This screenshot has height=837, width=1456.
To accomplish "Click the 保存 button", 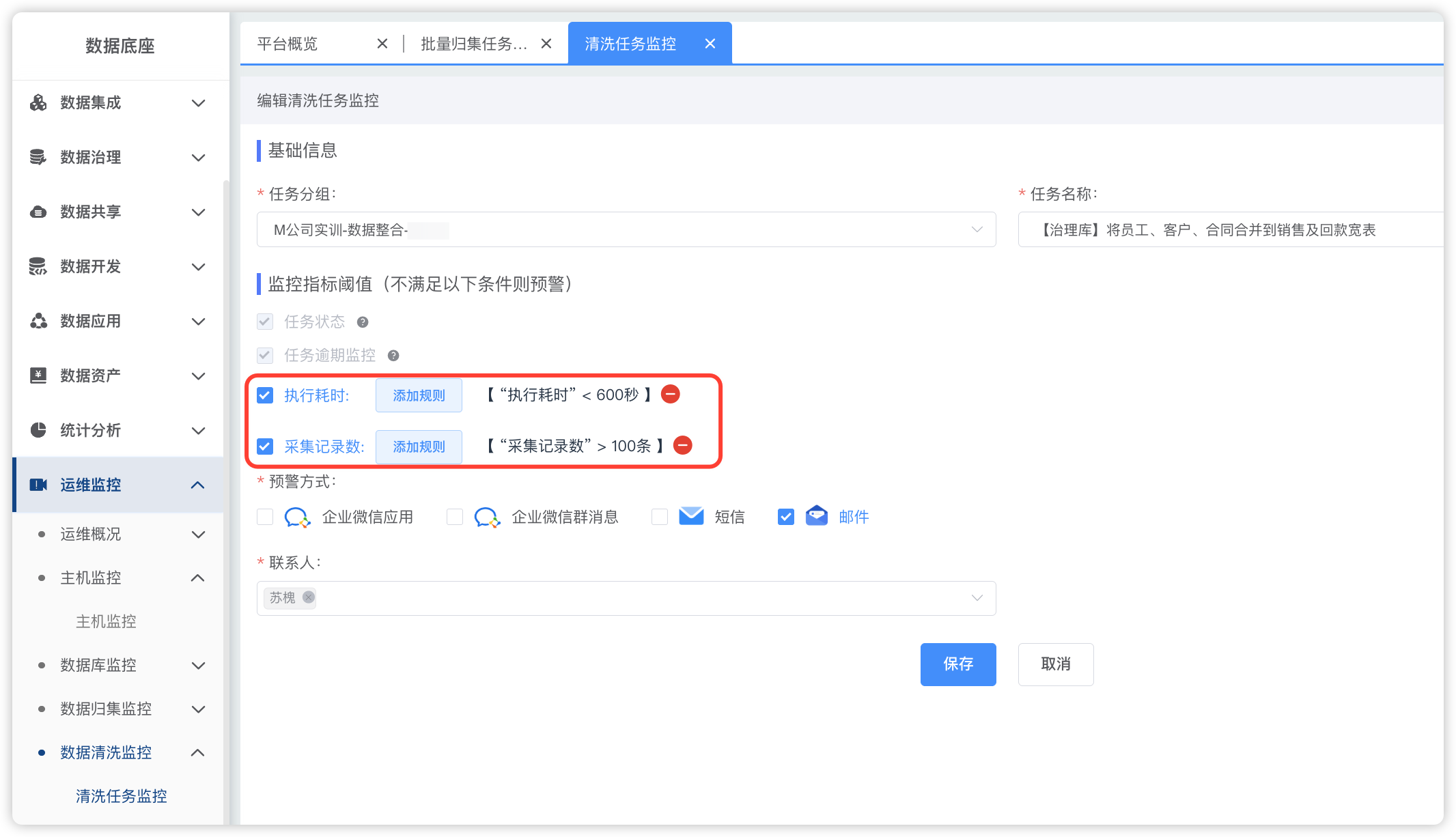I will pos(957,664).
